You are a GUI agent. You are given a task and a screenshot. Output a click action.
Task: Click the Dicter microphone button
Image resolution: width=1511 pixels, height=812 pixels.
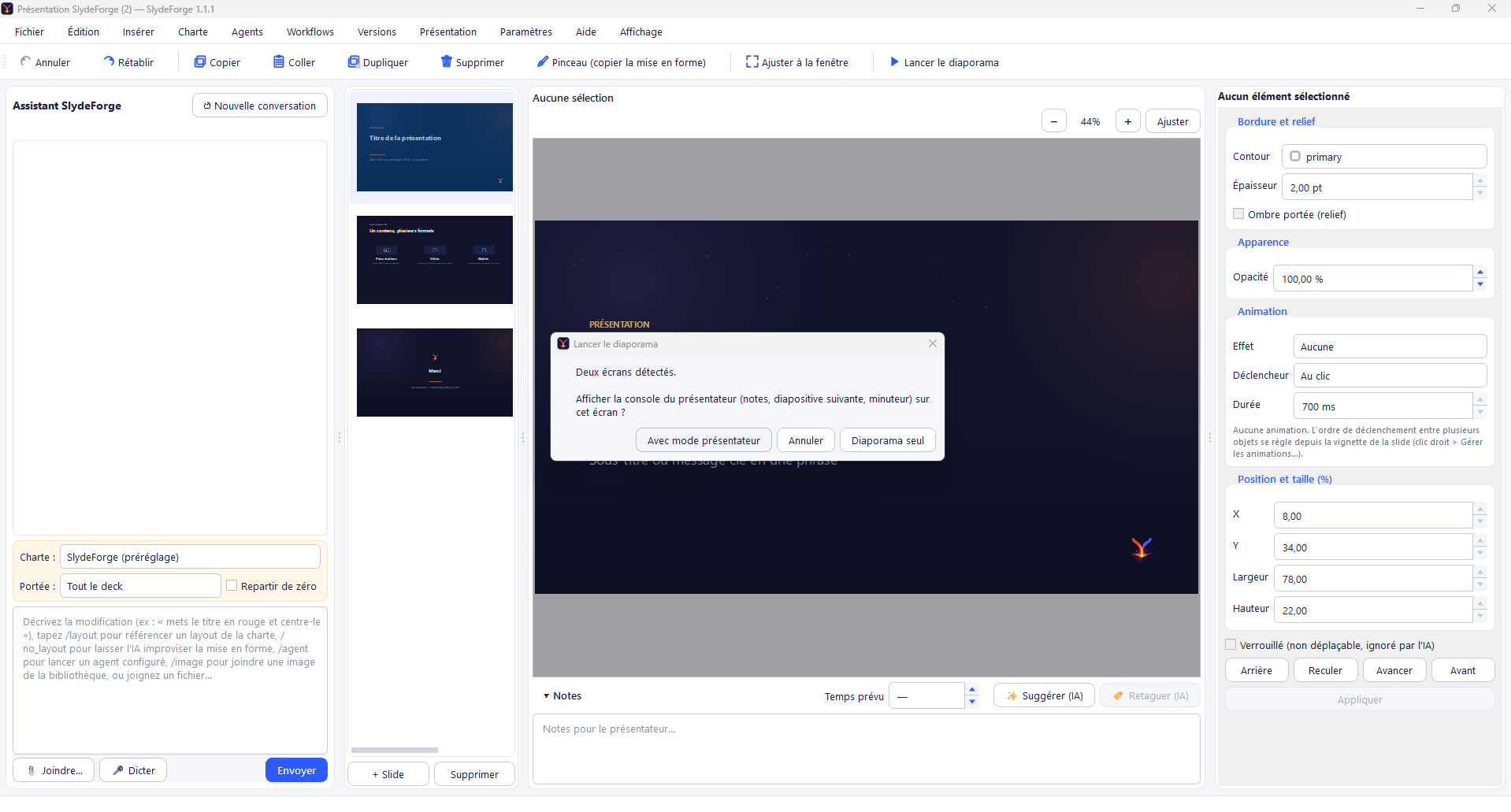pyautogui.click(x=133, y=770)
